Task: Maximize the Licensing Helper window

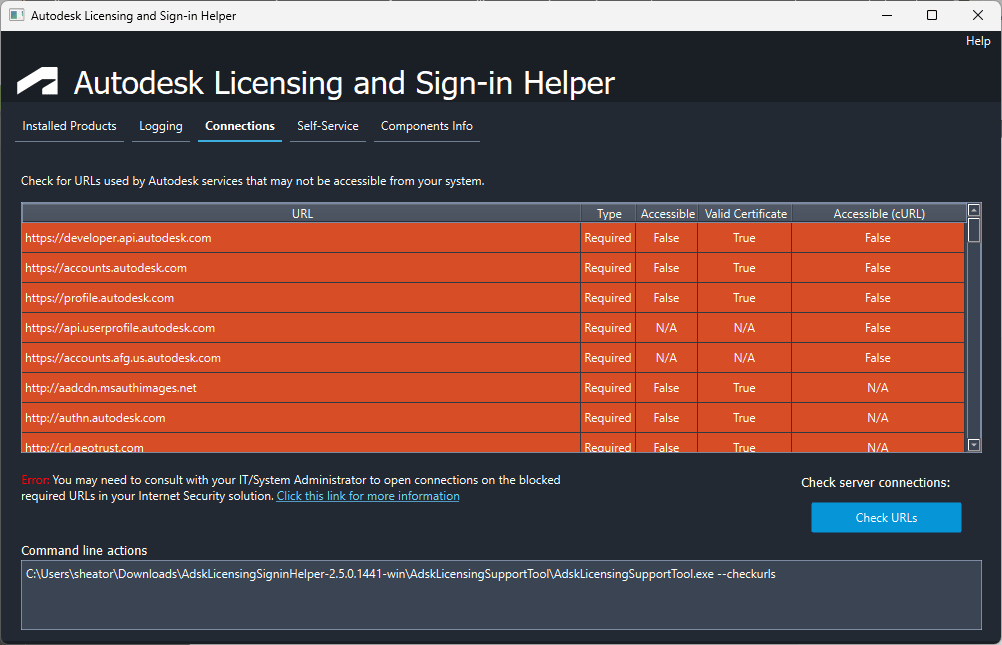Action: 932,15
